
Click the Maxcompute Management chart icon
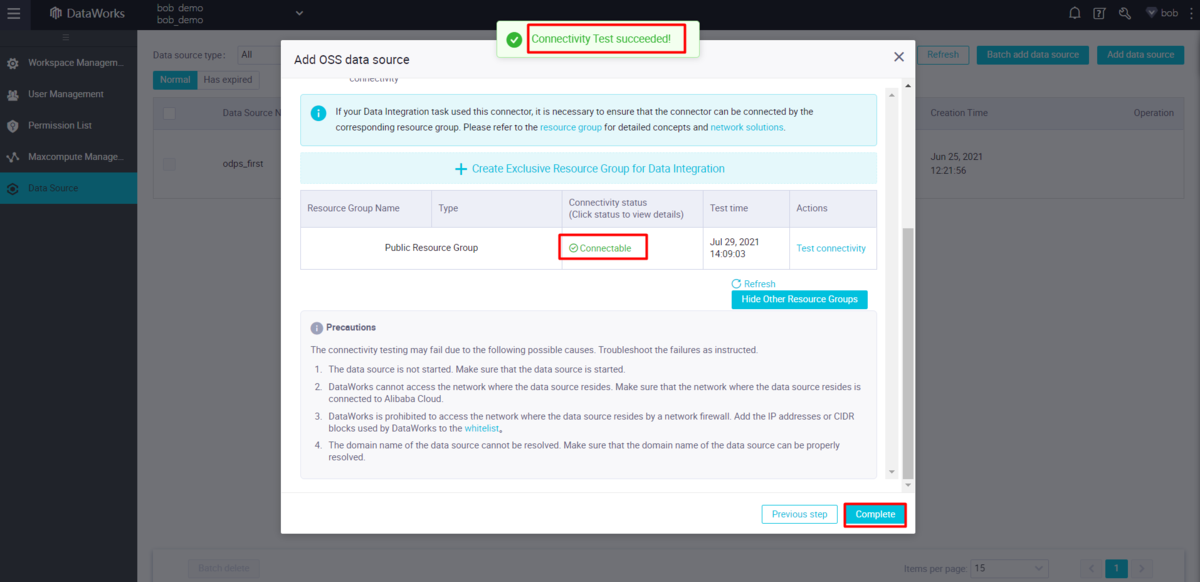pyautogui.click(x=13, y=157)
